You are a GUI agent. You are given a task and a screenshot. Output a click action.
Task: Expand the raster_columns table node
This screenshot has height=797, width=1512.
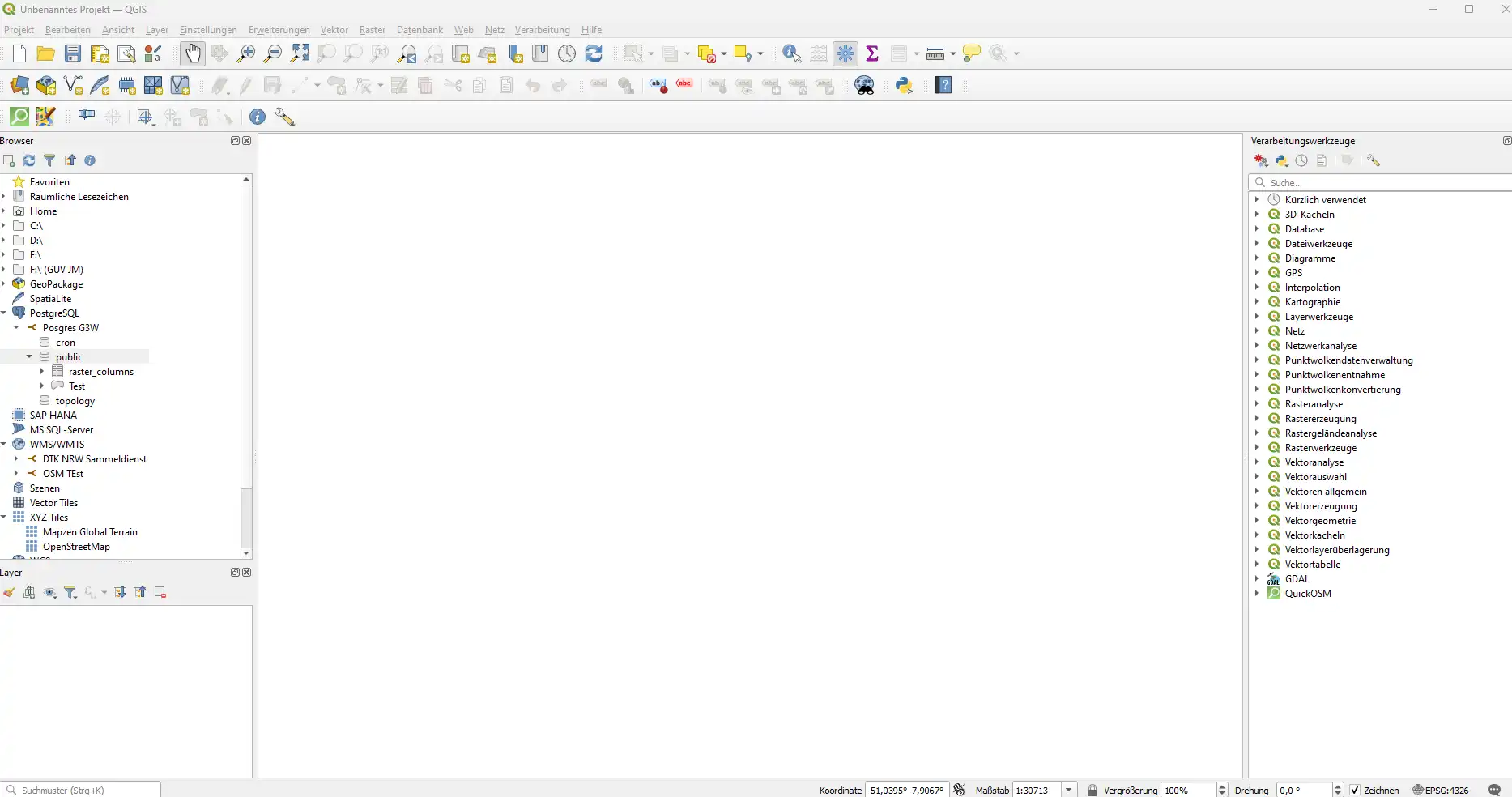[42, 371]
